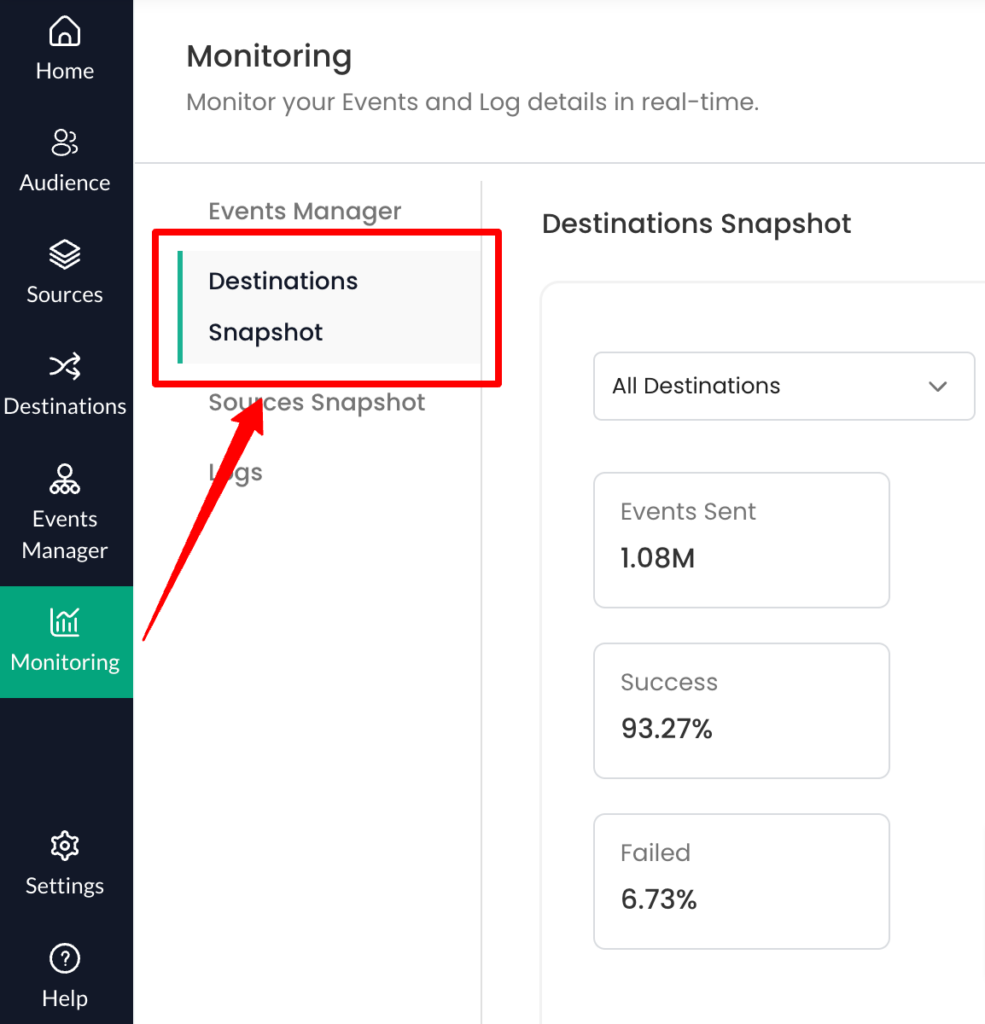Click the dropdown chevron arrow
This screenshot has height=1024, width=985.
[x=938, y=387]
